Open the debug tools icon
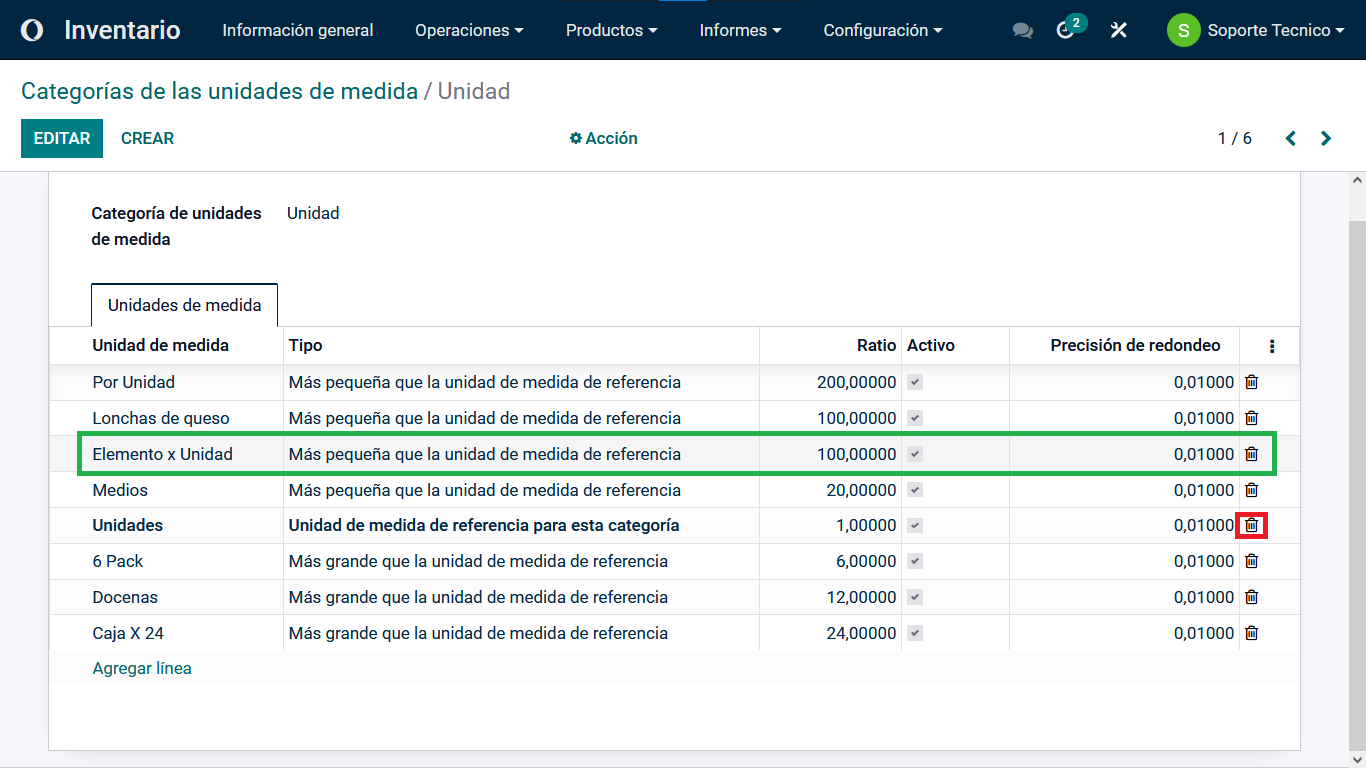1366x768 pixels. 1119,31
